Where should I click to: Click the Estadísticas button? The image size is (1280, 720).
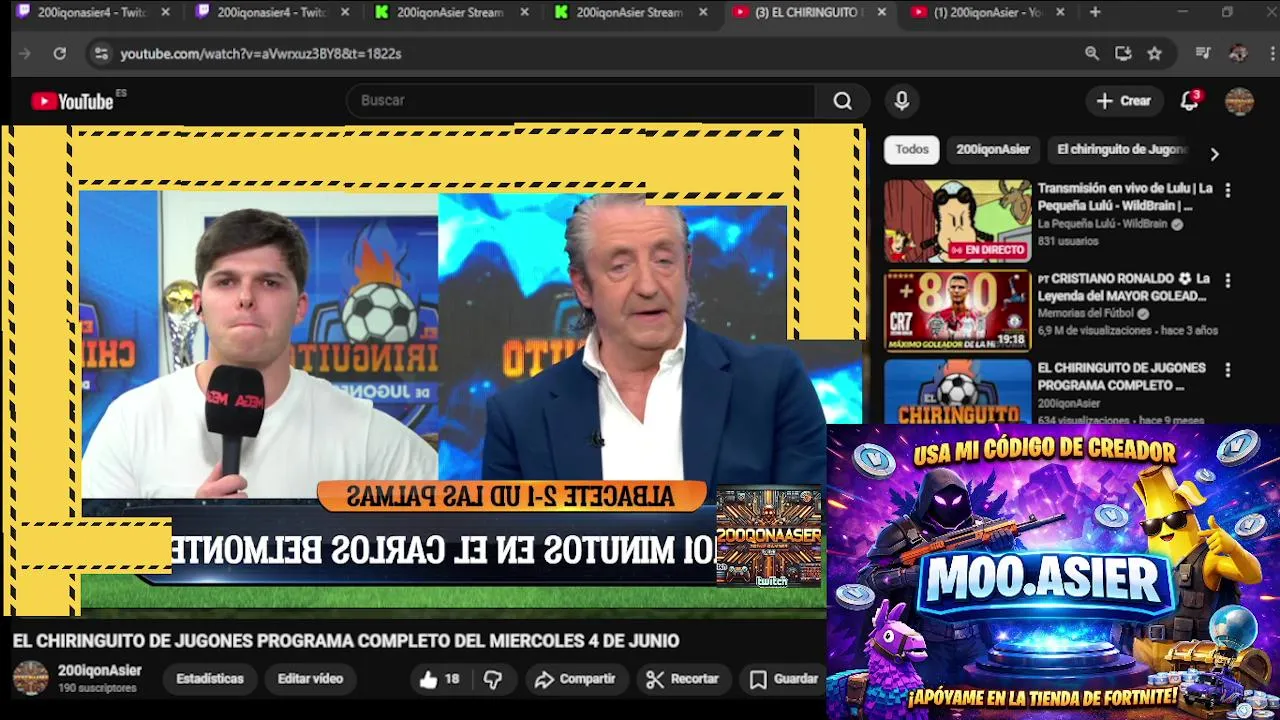[210, 679]
